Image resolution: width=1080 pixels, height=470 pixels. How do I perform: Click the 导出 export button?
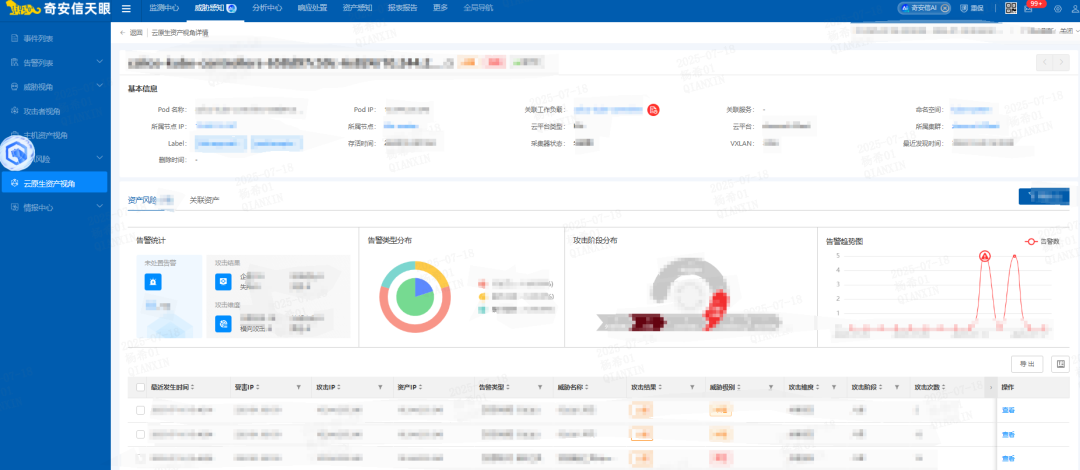[1027, 364]
